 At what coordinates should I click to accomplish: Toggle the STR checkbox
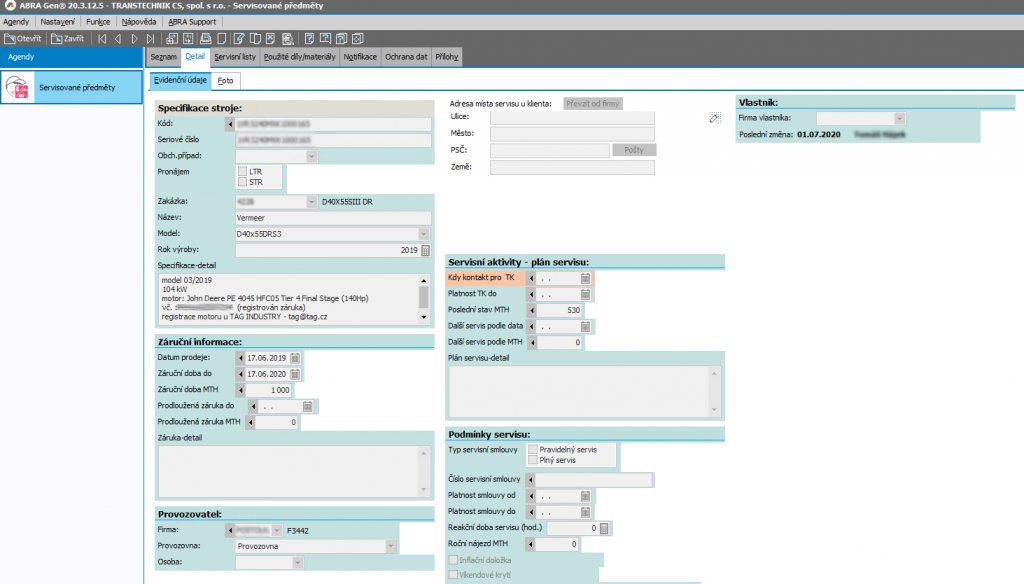pyautogui.click(x=243, y=182)
